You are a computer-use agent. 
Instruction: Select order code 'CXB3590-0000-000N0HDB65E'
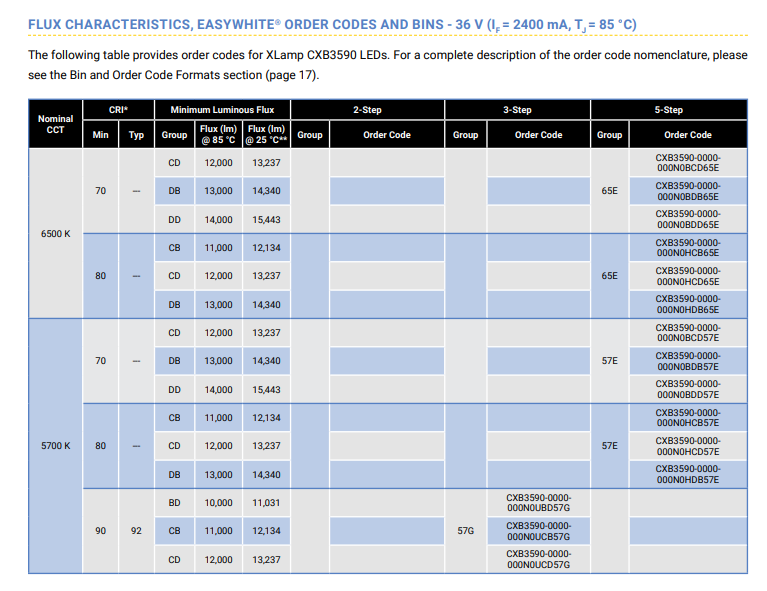[688, 304]
